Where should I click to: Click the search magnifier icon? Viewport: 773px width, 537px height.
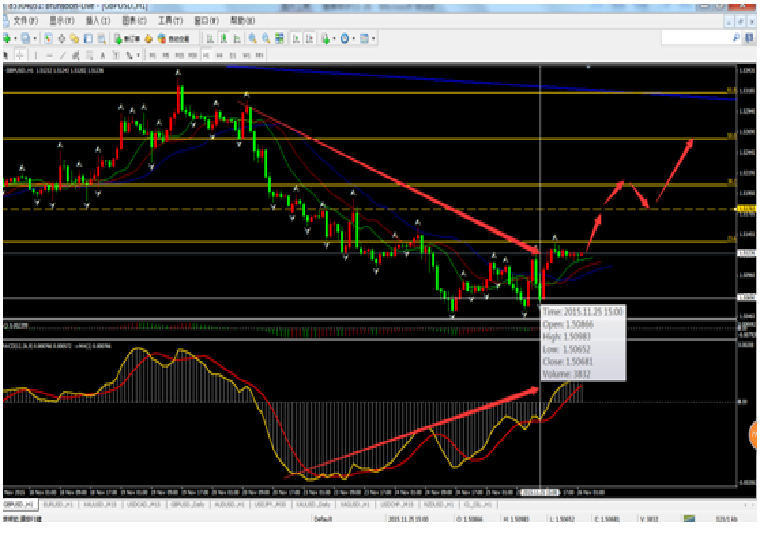click(x=736, y=37)
